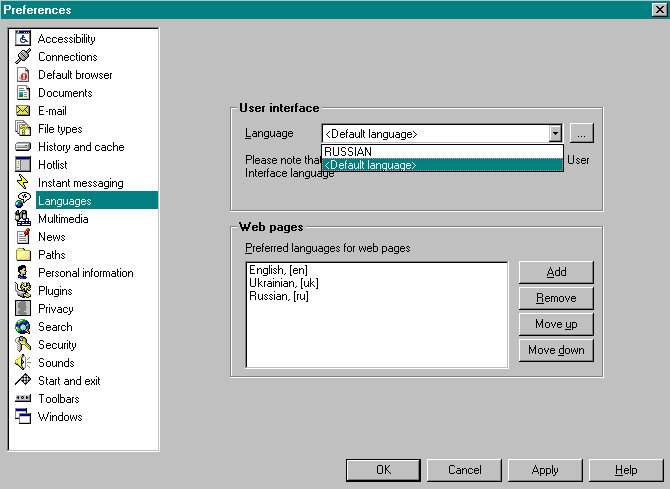The height and width of the screenshot is (489, 670).
Task: Confirm settings with the OK button
Action: pos(383,470)
